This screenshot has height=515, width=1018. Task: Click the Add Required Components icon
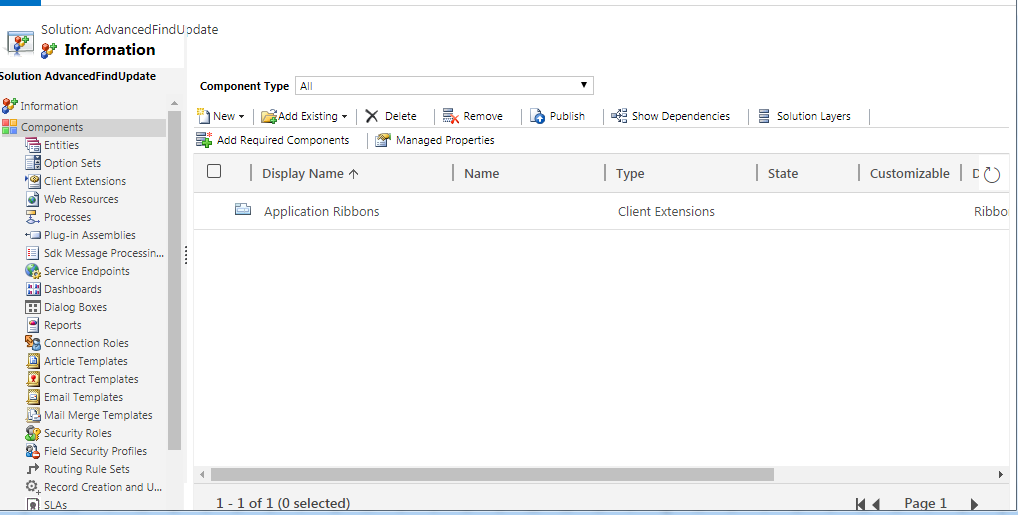[x=204, y=140]
